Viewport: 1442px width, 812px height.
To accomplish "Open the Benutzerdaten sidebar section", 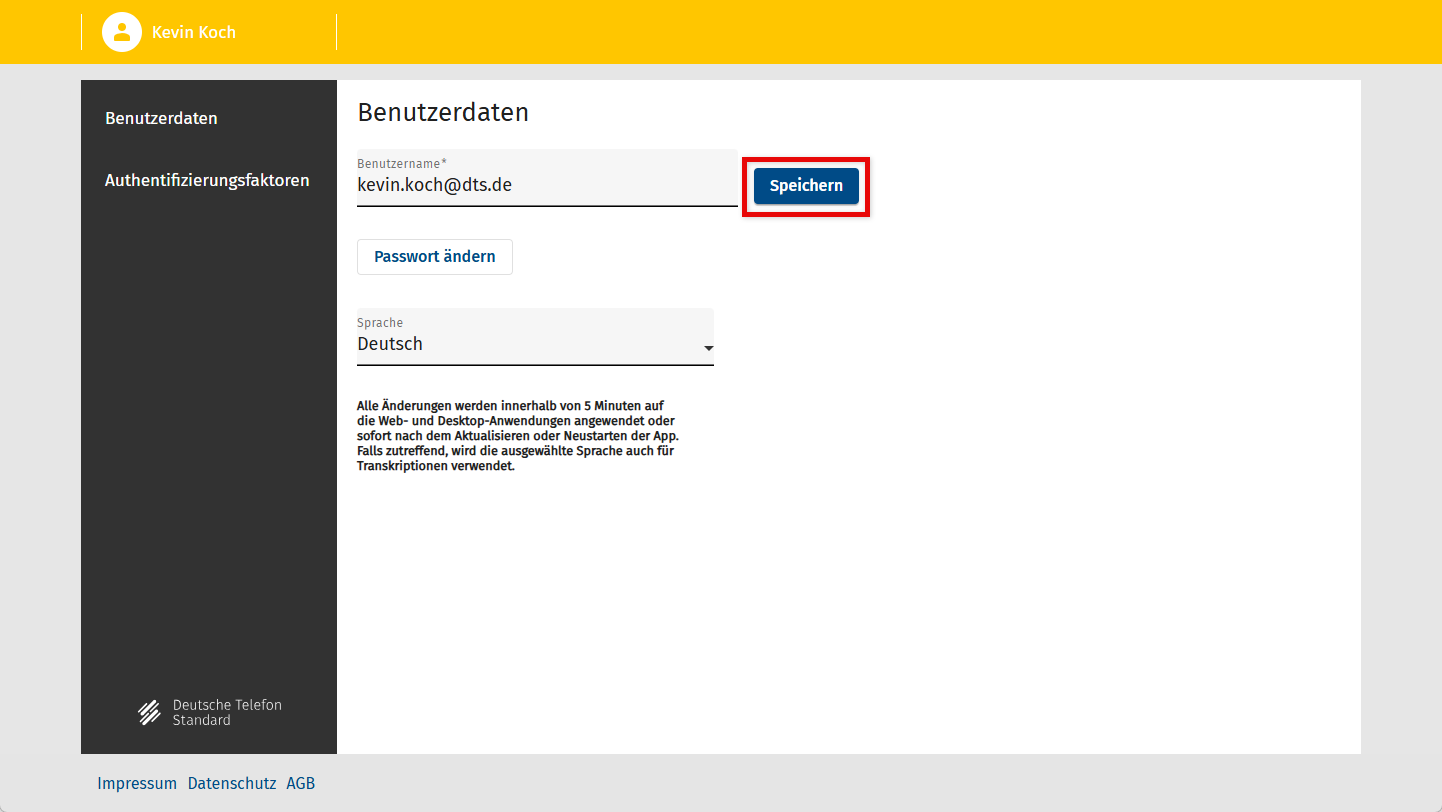I will click(161, 118).
